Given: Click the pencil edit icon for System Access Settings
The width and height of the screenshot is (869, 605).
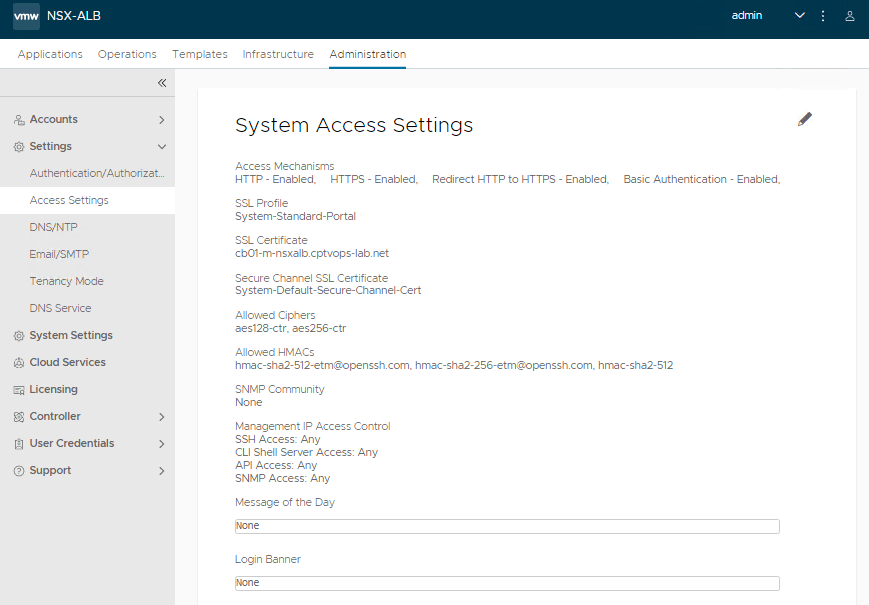Looking at the screenshot, I should click(x=805, y=119).
